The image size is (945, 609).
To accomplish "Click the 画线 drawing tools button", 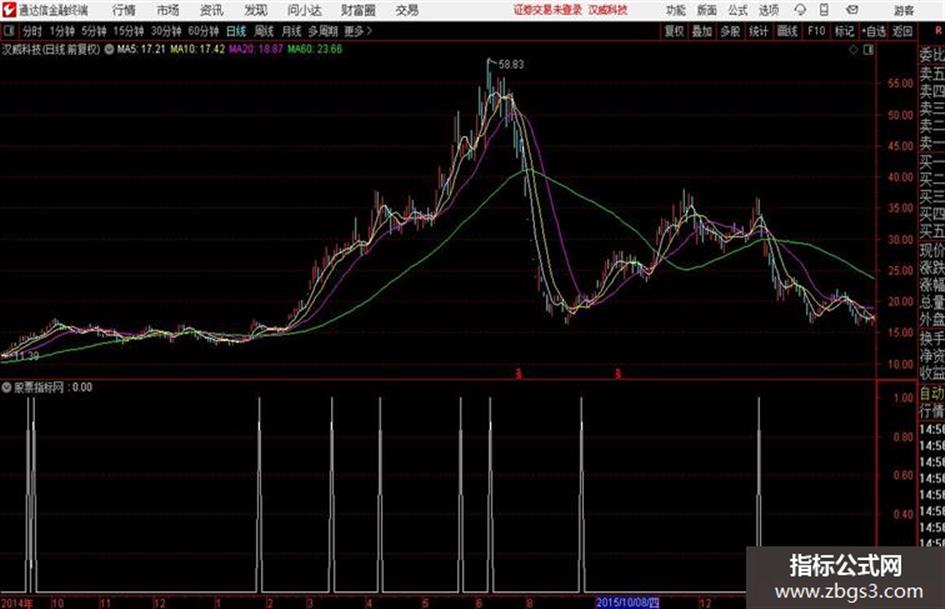I will [x=787, y=31].
